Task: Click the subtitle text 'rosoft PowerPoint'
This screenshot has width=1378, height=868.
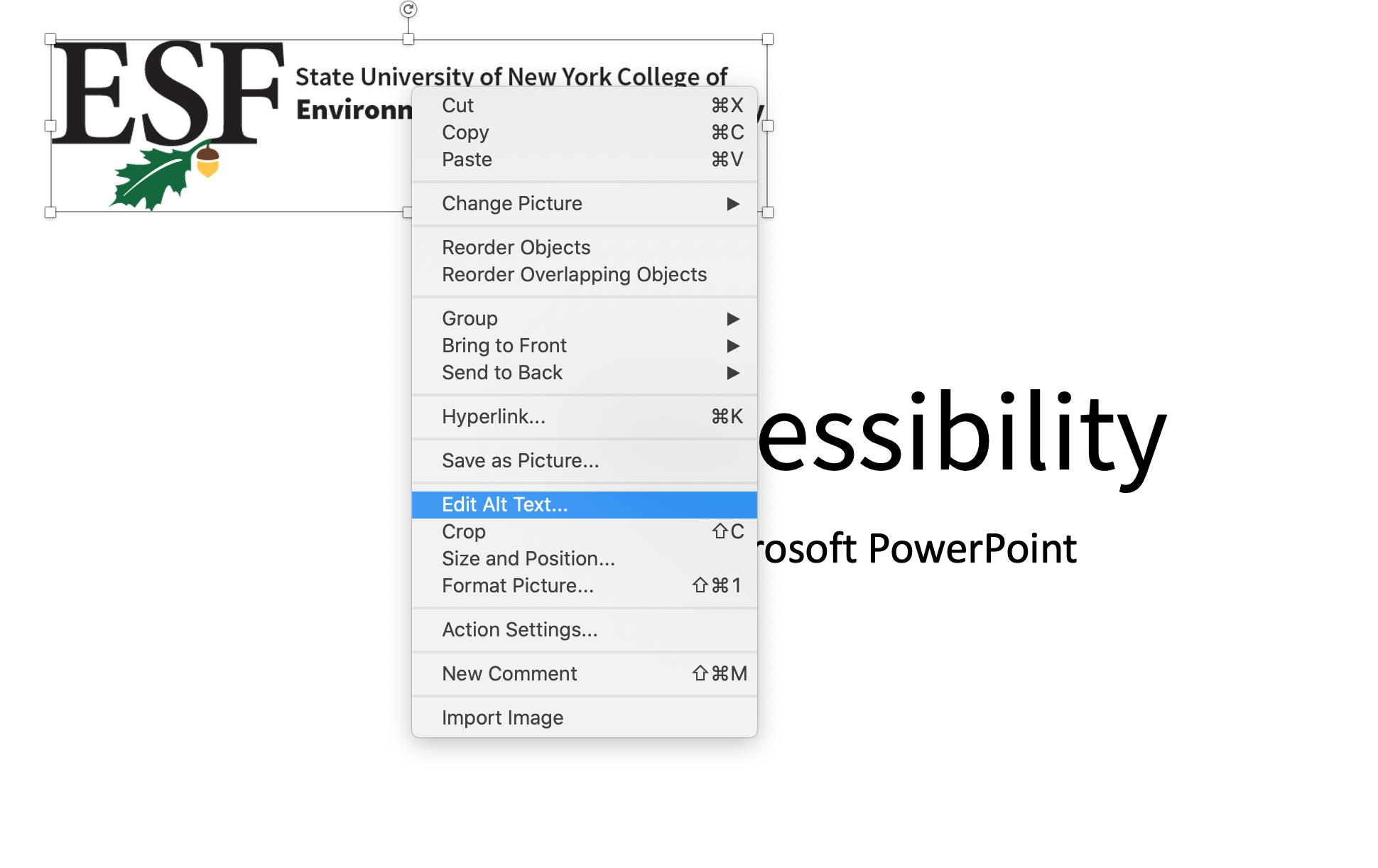Action: click(x=918, y=548)
